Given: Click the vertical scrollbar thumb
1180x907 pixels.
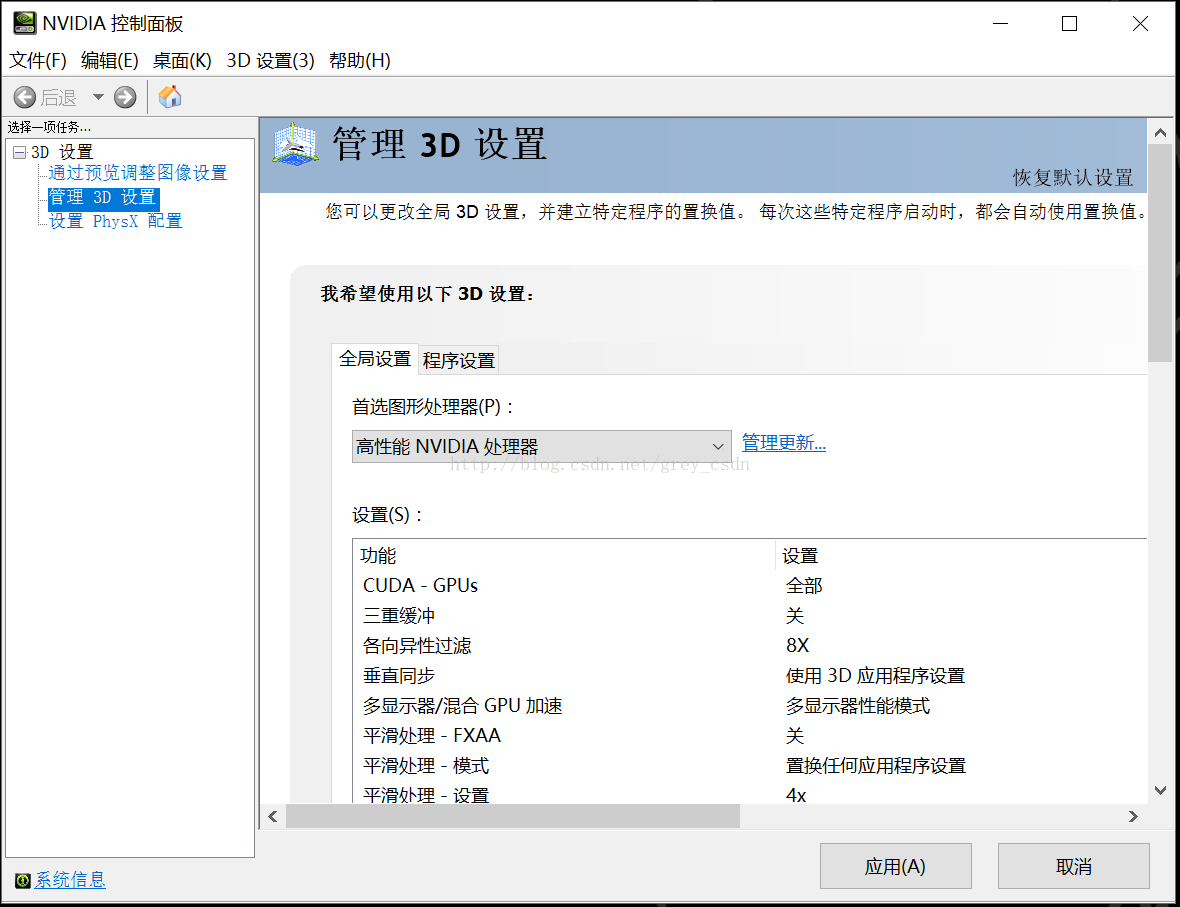Looking at the screenshot, I should [x=1160, y=254].
